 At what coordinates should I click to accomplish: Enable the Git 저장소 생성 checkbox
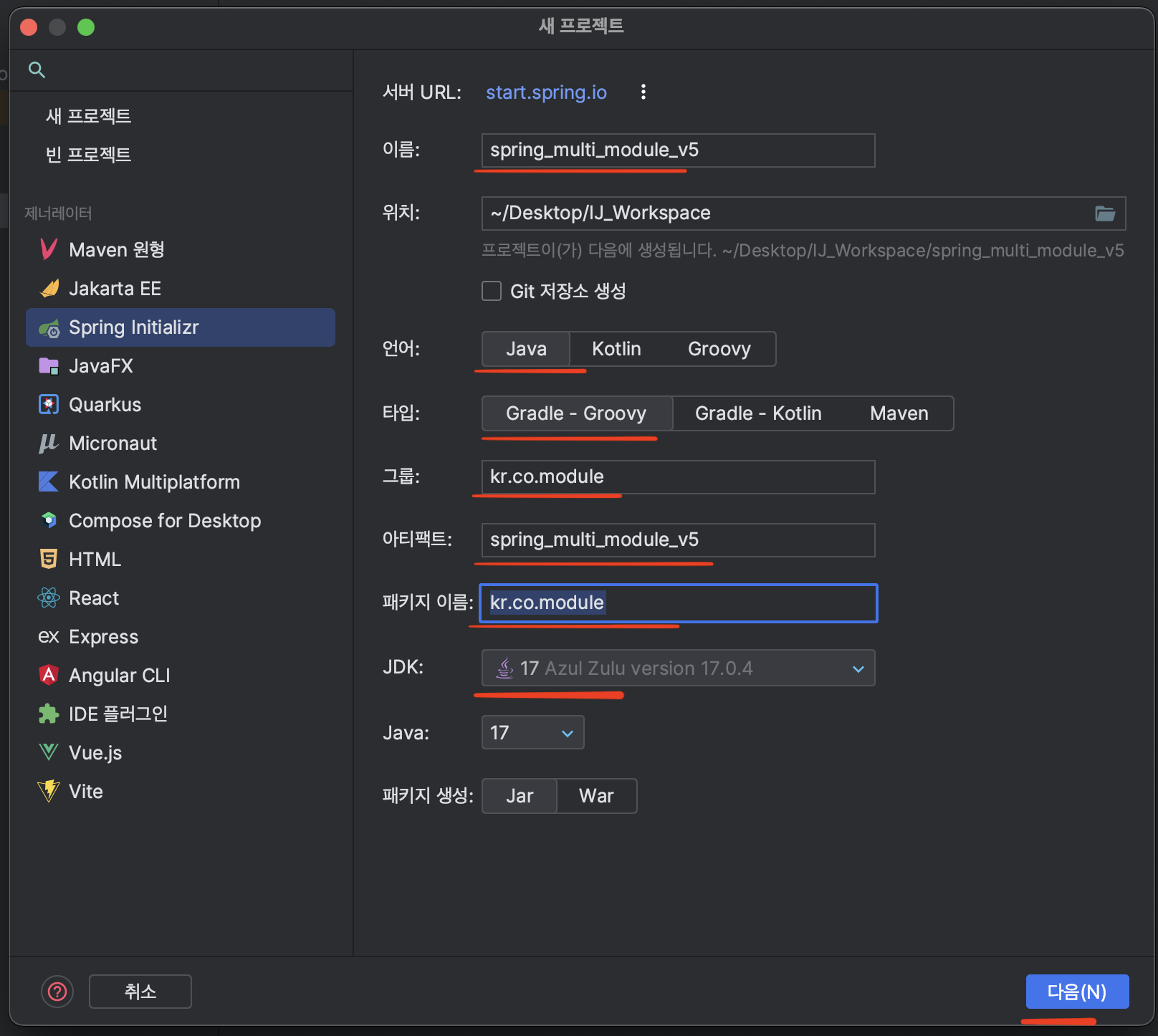point(492,291)
